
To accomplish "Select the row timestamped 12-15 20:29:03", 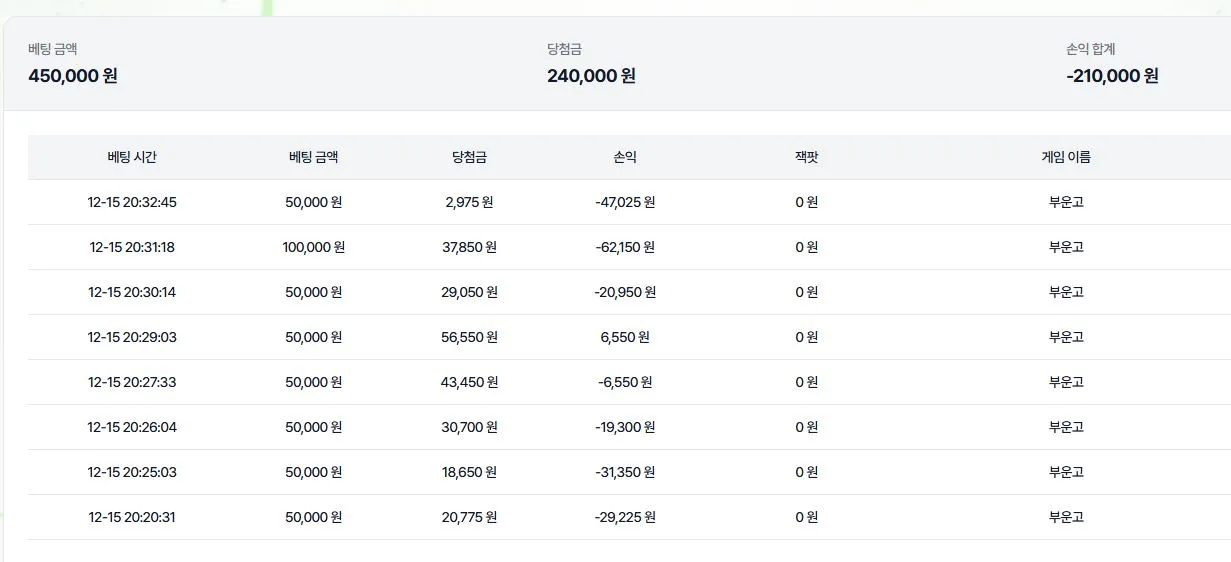I will click(x=629, y=337).
